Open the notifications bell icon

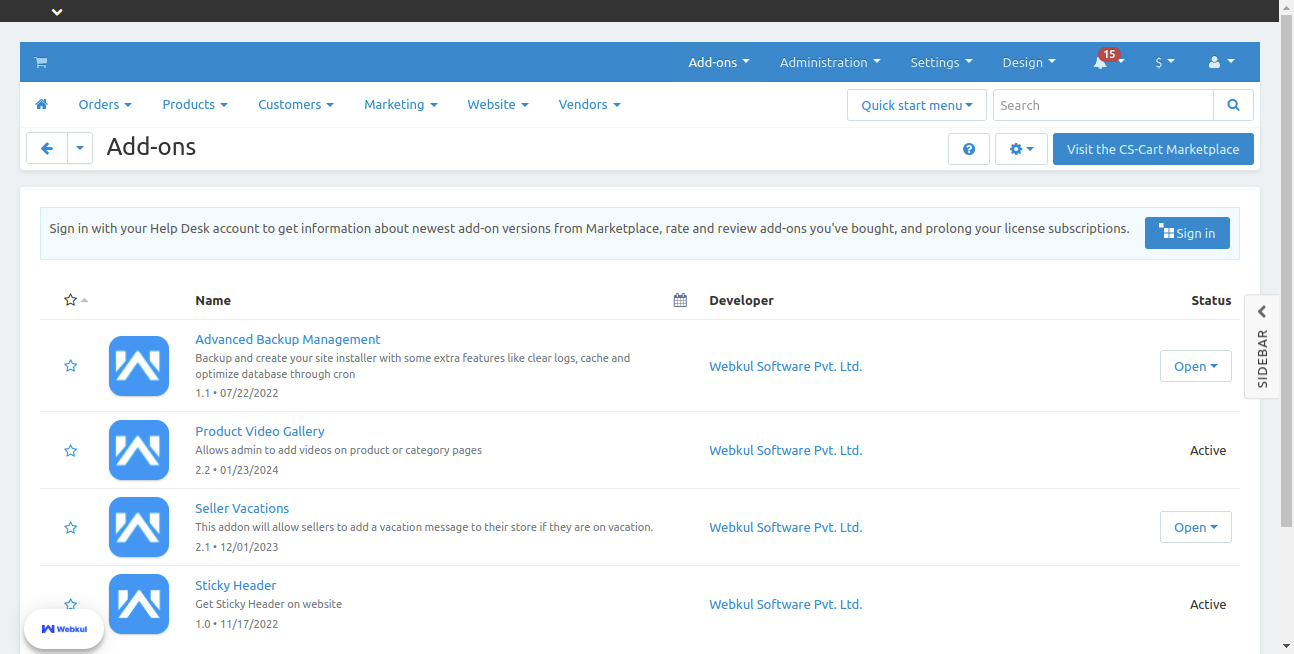coord(1100,62)
